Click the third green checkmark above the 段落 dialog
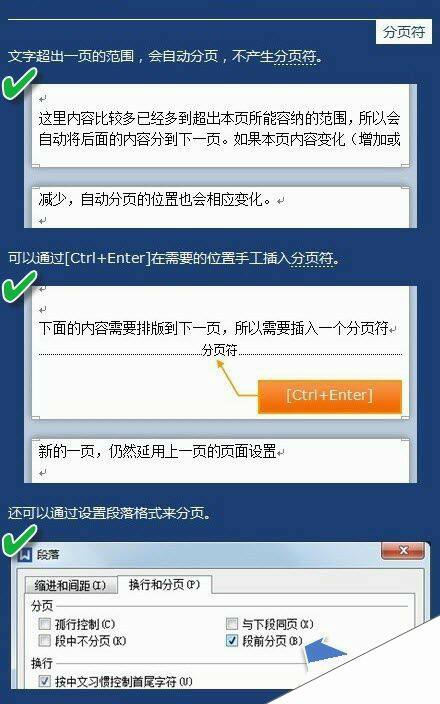440x704 pixels. coord(19,540)
